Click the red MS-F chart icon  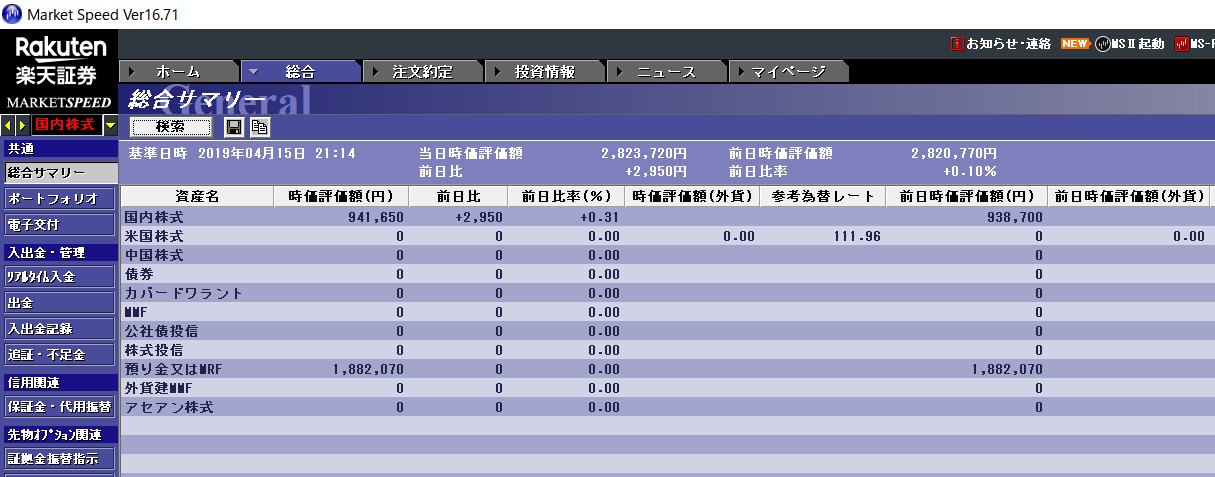(x=1181, y=44)
